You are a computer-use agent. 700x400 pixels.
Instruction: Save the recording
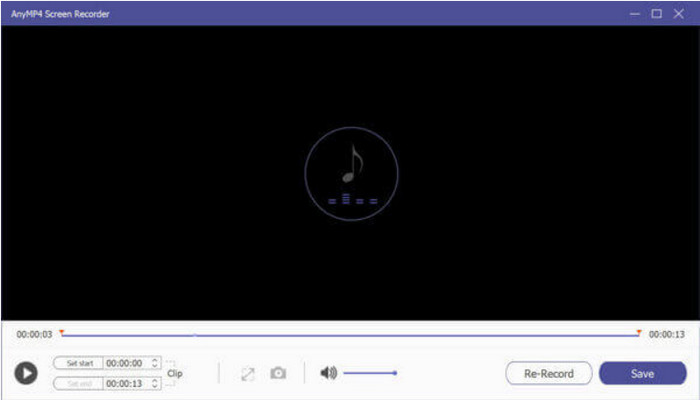click(642, 373)
